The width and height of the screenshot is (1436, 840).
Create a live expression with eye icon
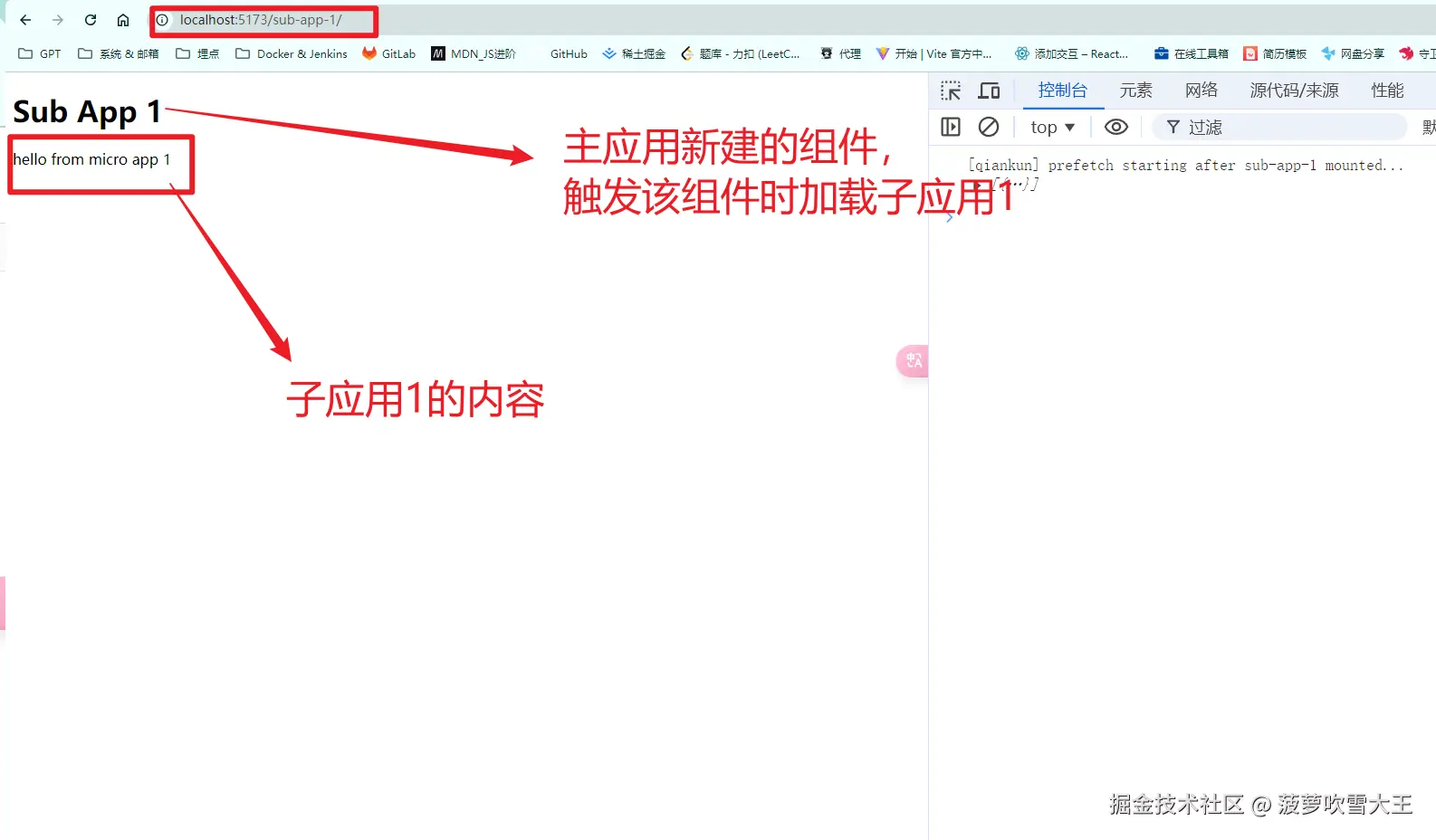1116,128
